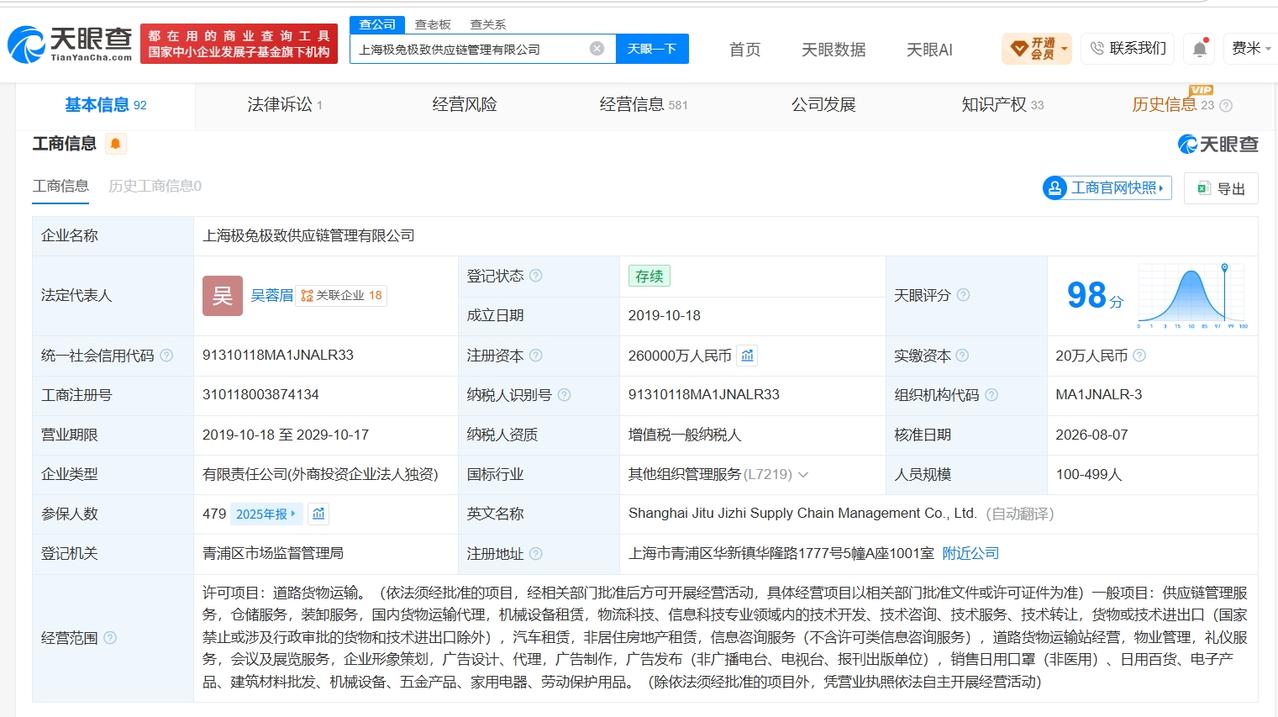1278x717 pixels.
Task: Click the bell alert next to 工商信息
Action: click(115, 144)
